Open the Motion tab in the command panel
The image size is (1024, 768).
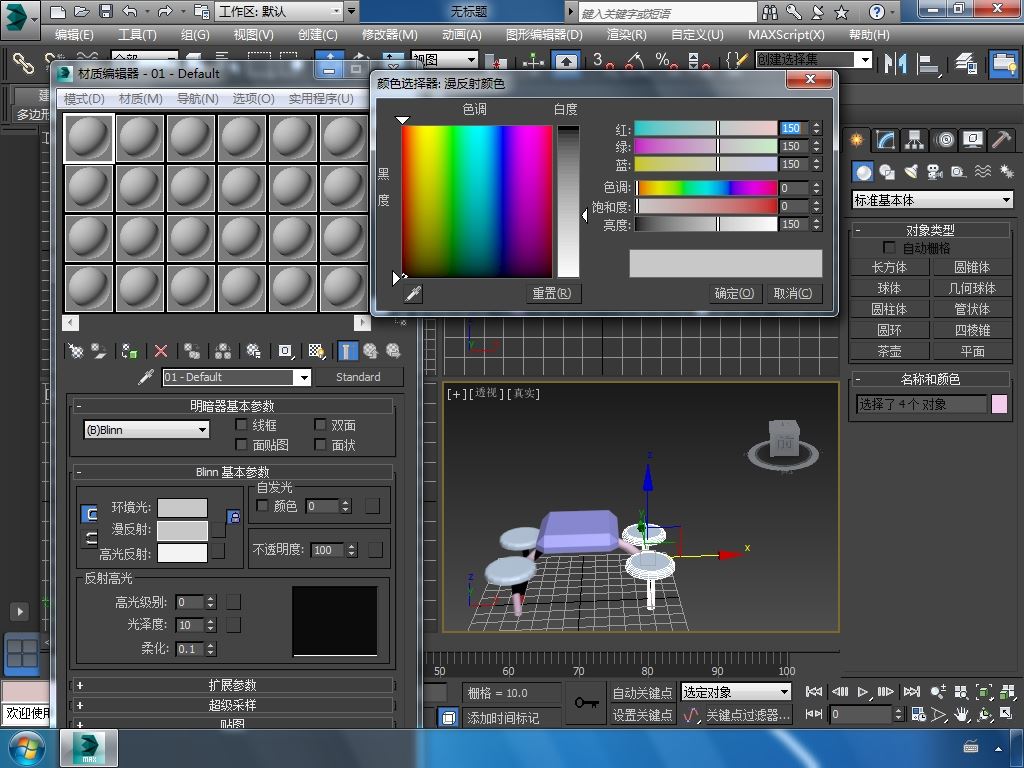944,140
